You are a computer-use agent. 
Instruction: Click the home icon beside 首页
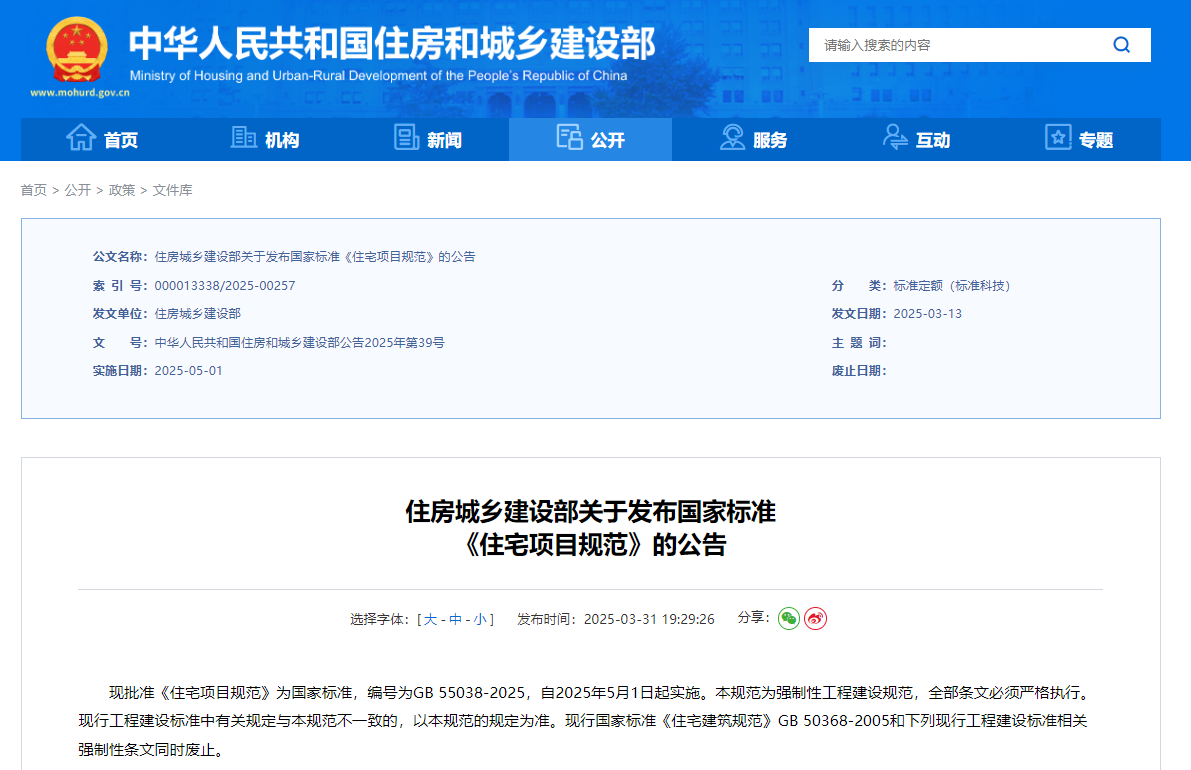pyautogui.click(x=81, y=137)
